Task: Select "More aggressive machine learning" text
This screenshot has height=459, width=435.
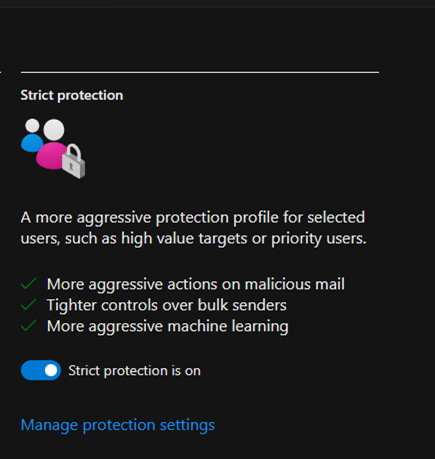Action: (168, 326)
